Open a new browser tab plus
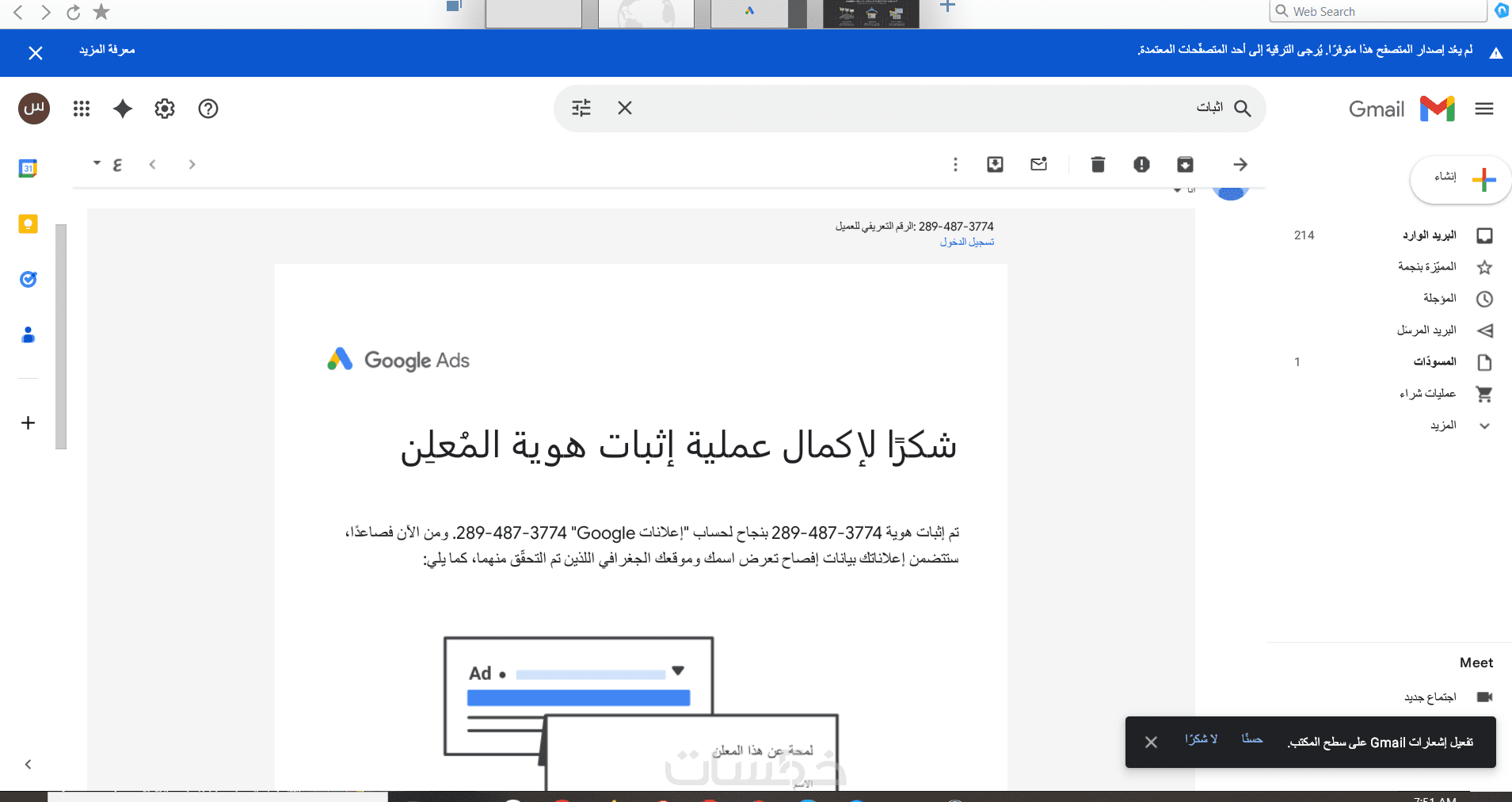This screenshot has height=802, width=1512. [947, 6]
